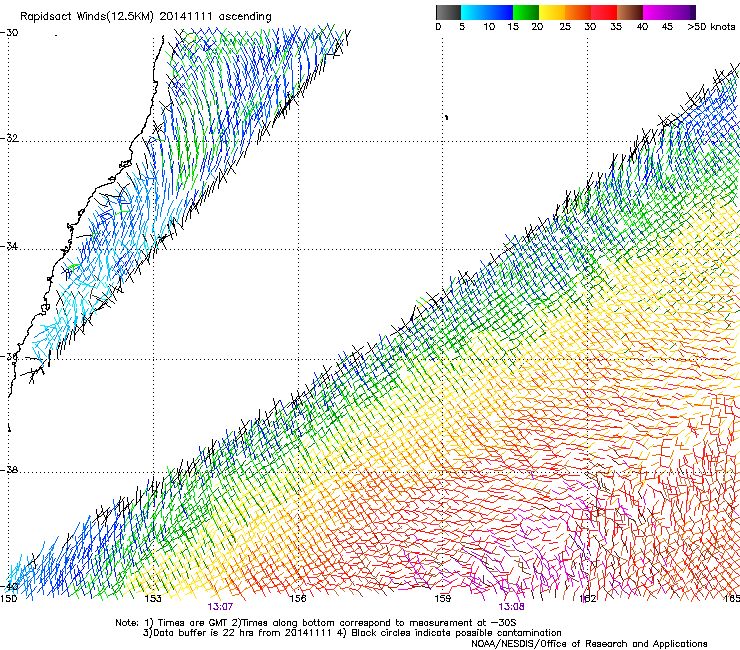Click the -38 latitude axis label

(x=9, y=470)
